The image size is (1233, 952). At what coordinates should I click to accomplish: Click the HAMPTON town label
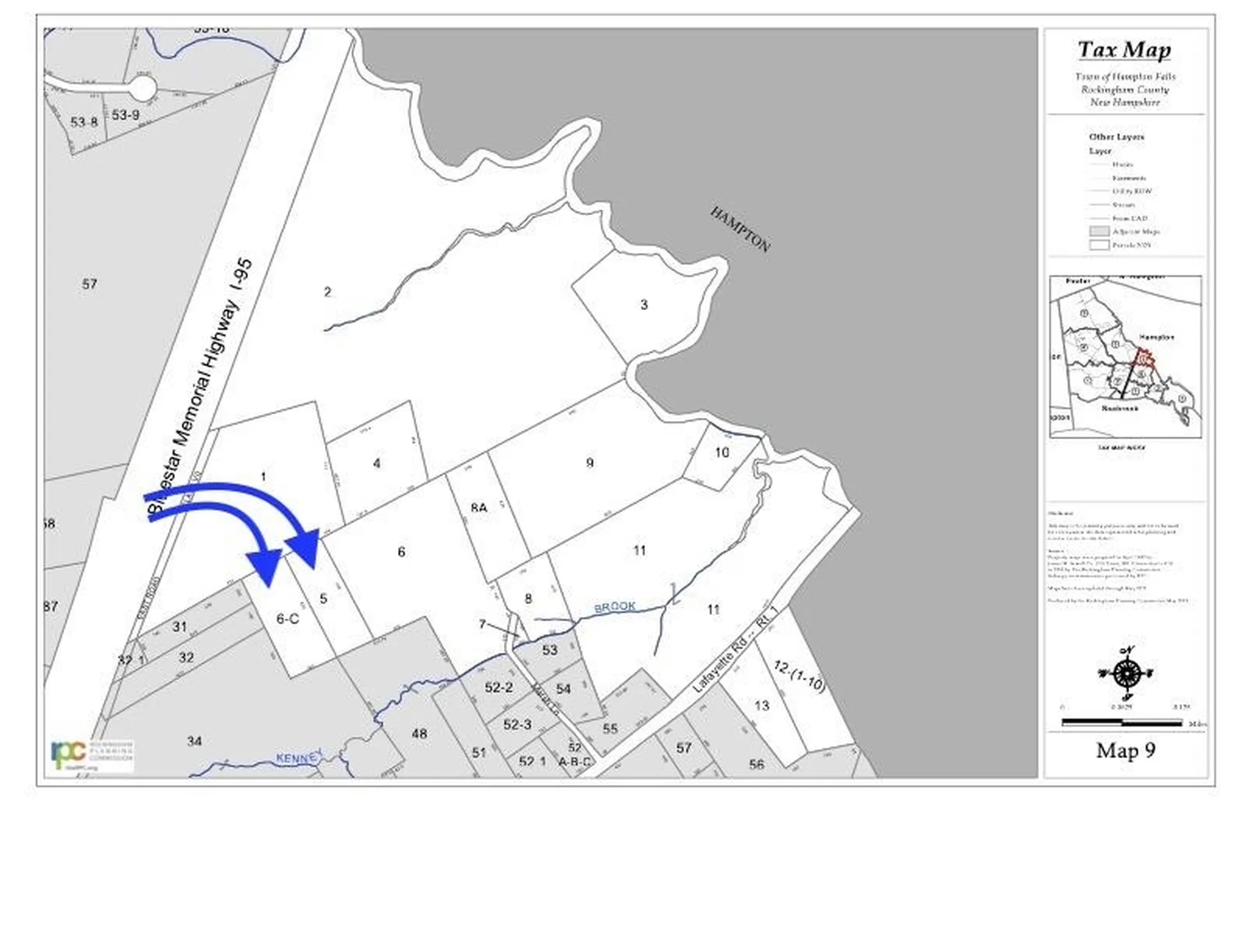(x=739, y=230)
